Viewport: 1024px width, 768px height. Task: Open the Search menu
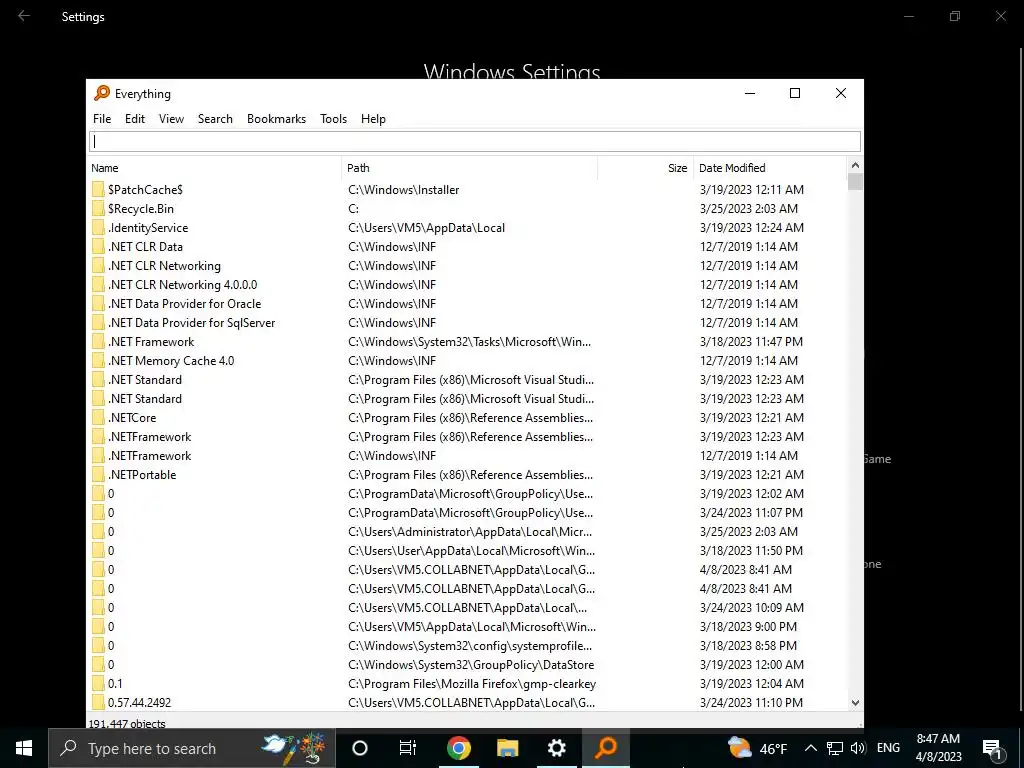(215, 119)
